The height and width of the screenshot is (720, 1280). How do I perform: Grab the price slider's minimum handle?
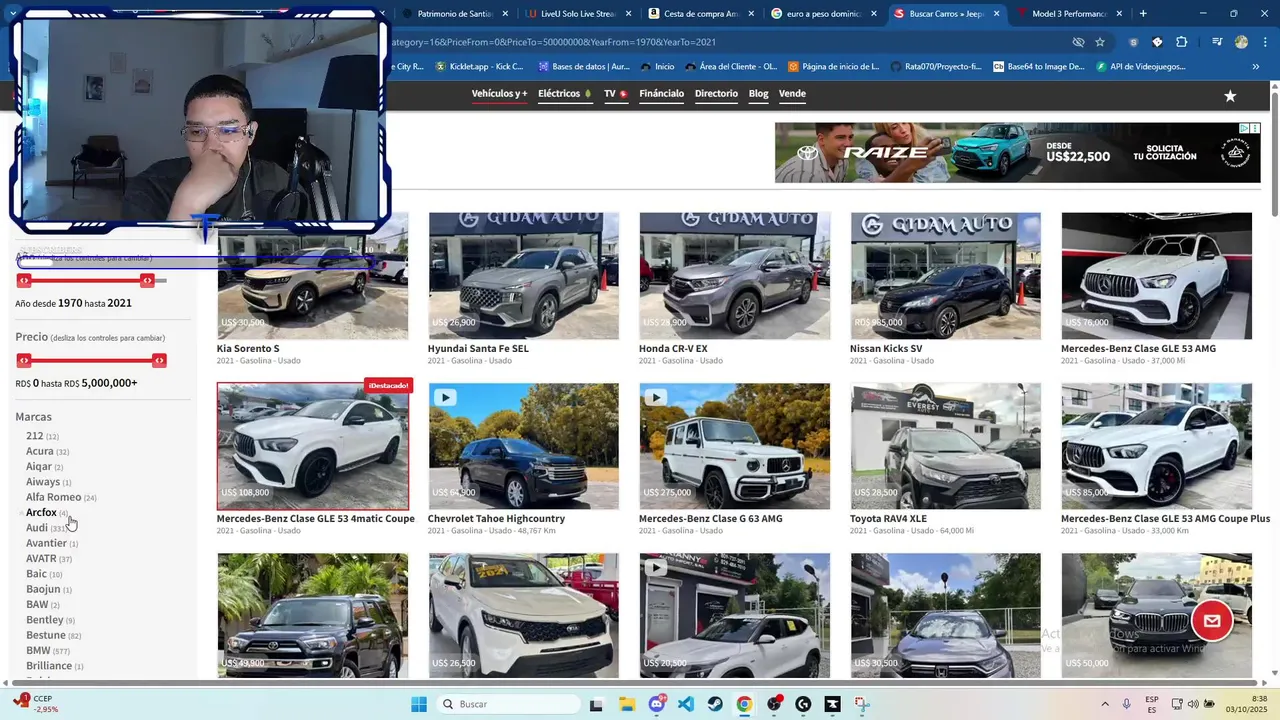click(x=24, y=360)
